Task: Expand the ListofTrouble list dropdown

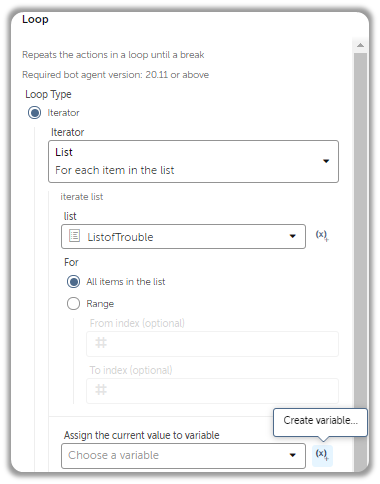Action: pyautogui.click(x=183, y=237)
